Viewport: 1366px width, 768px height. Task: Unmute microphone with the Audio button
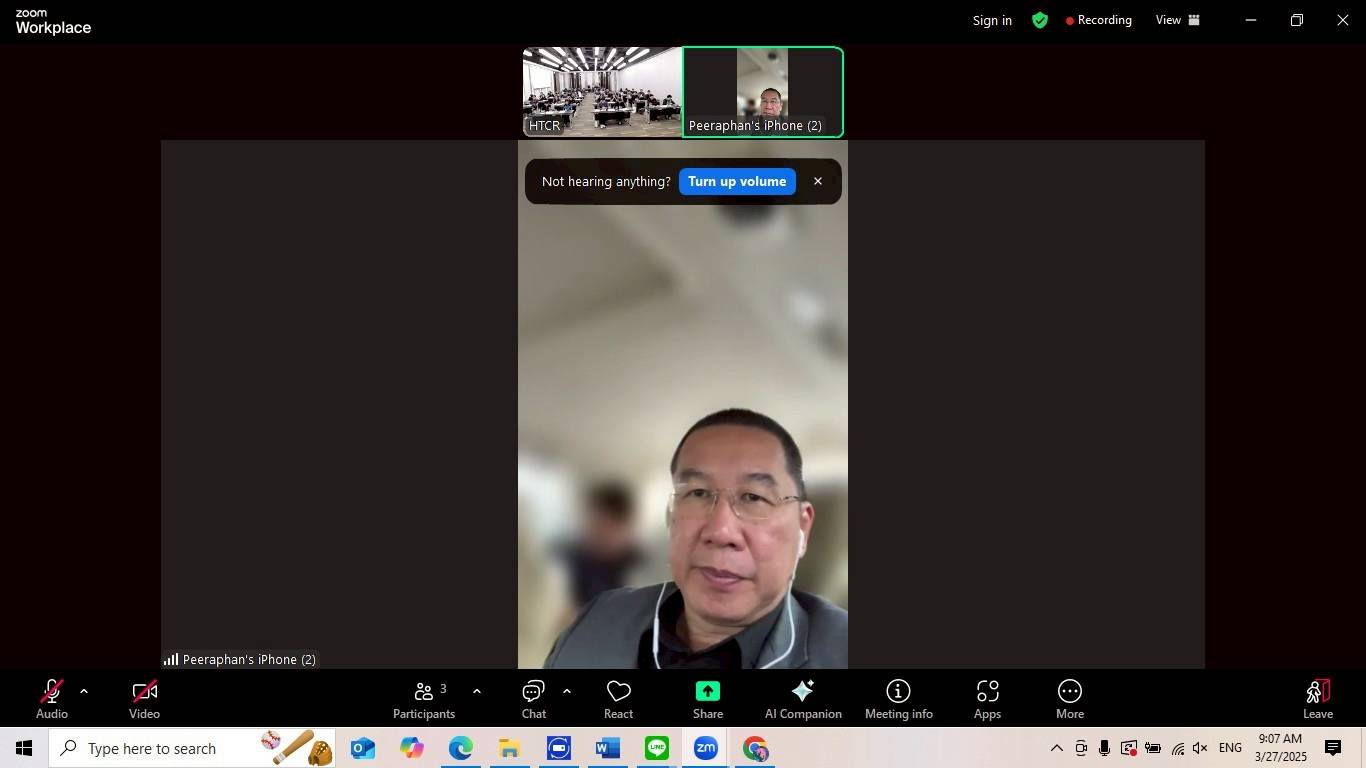pyautogui.click(x=51, y=698)
